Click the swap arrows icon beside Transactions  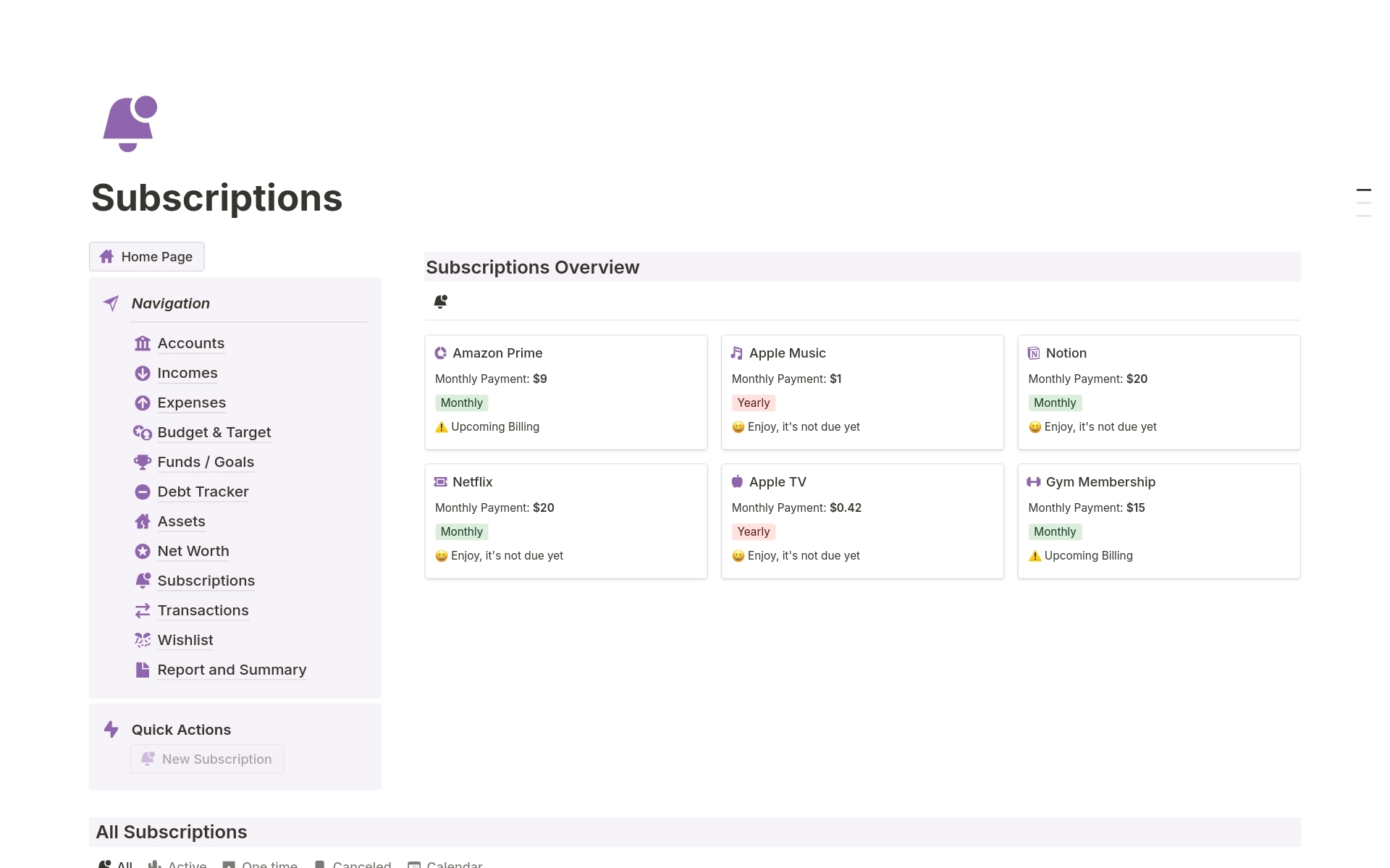(x=143, y=610)
